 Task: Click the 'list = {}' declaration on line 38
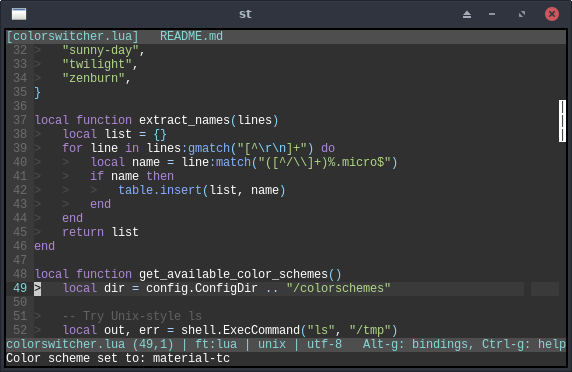point(135,134)
